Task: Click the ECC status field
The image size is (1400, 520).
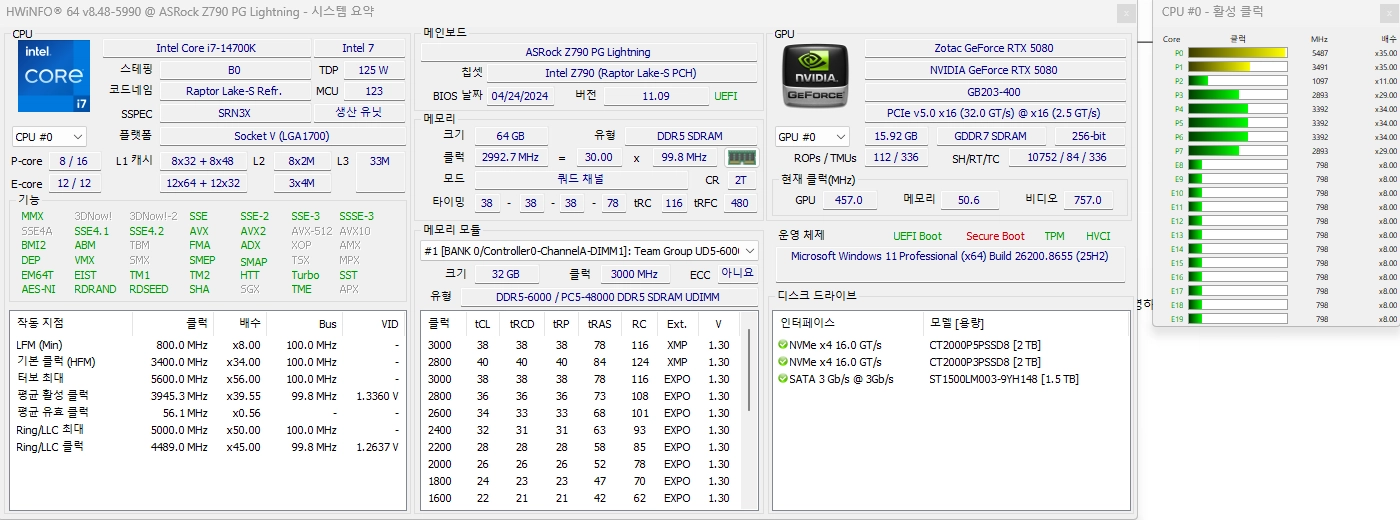Action: click(738, 274)
